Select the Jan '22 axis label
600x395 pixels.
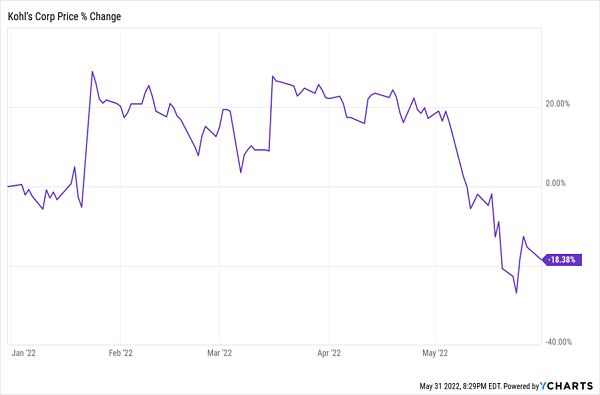[24, 353]
